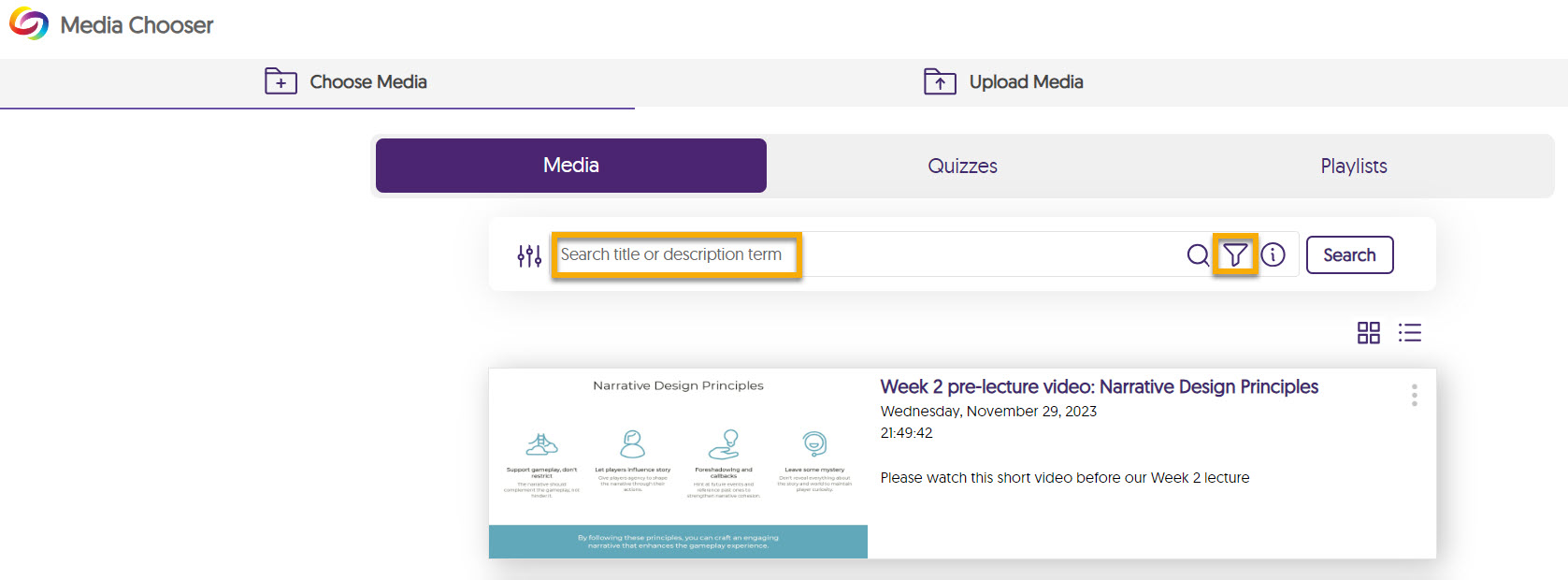Open the funnel filter options
This screenshot has width=1568, height=580.
(x=1235, y=254)
